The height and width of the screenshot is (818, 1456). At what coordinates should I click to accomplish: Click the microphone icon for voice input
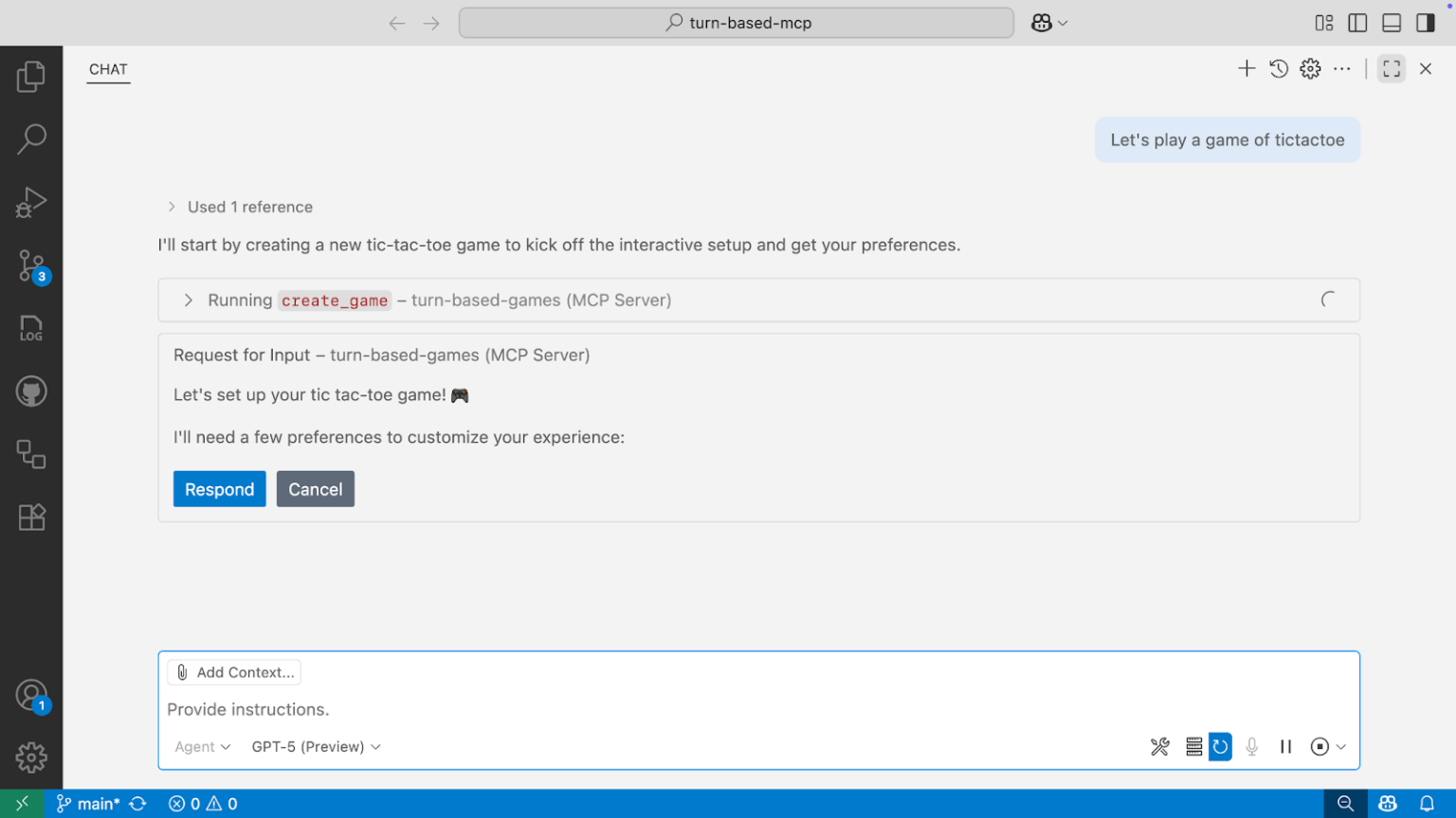coord(1251,746)
